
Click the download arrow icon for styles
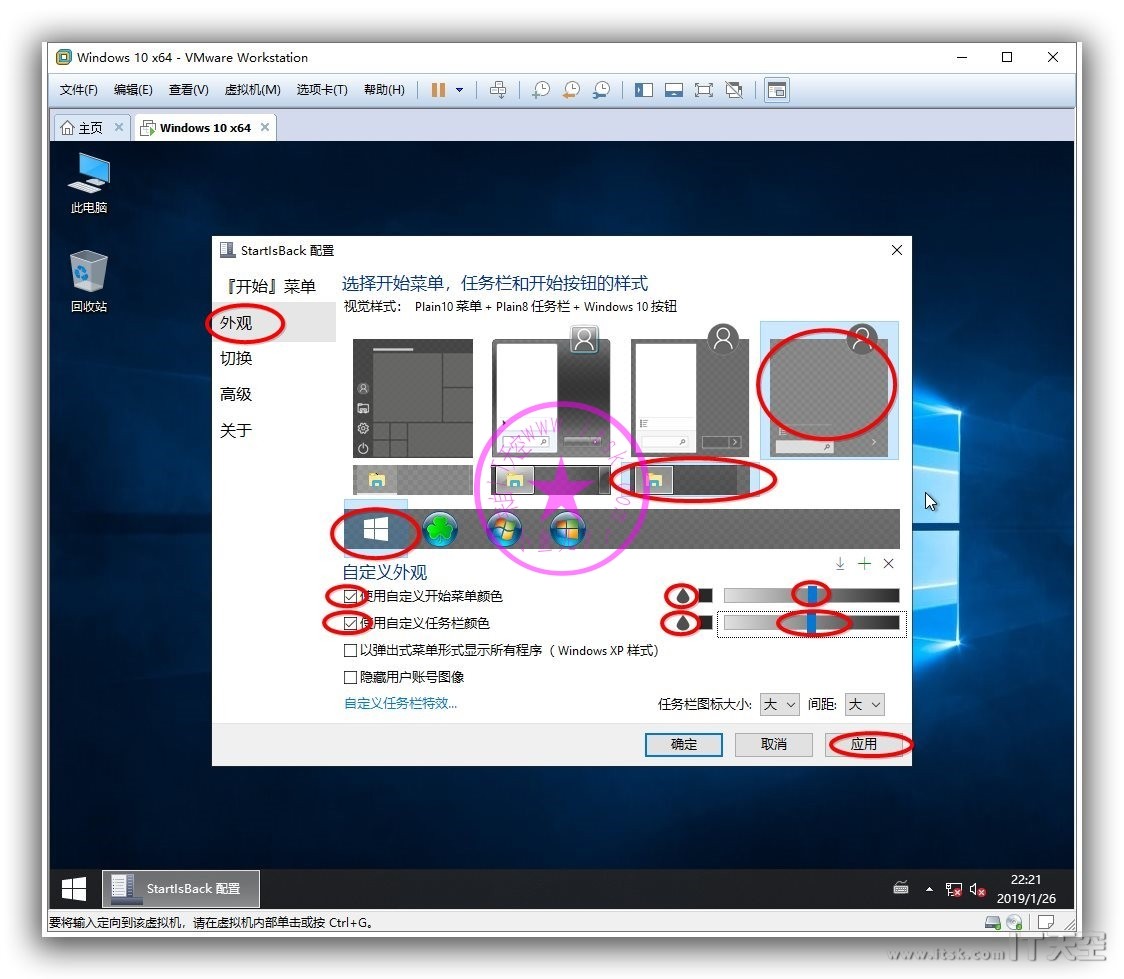point(840,564)
